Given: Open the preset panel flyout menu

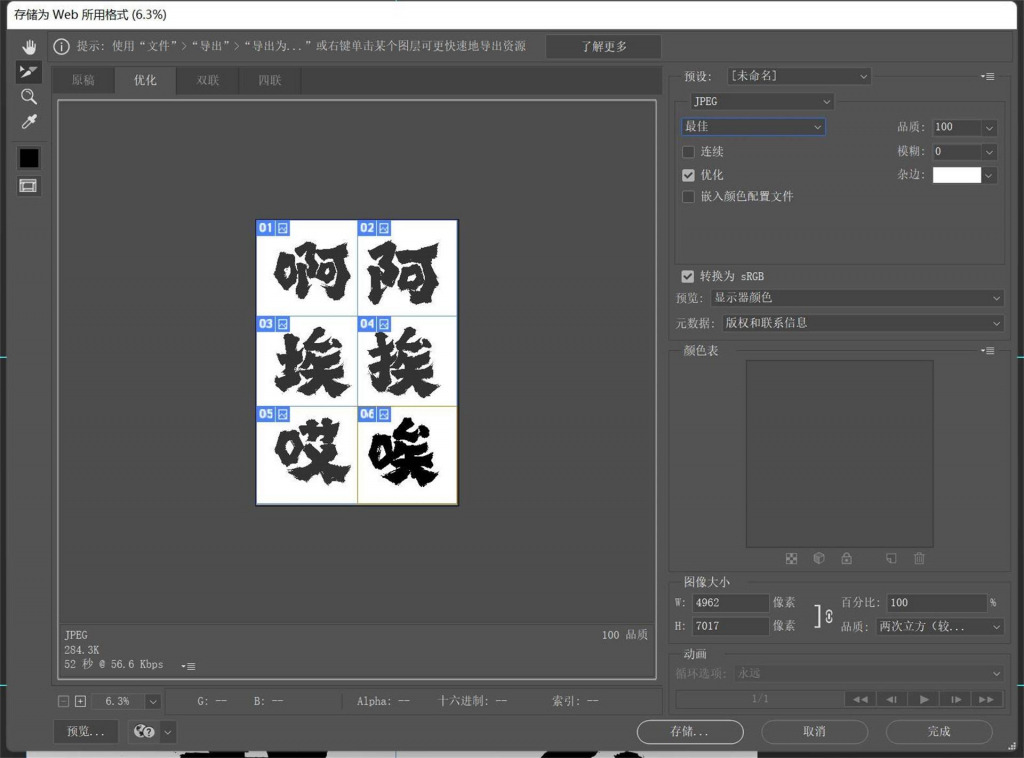Looking at the screenshot, I should coord(987,76).
